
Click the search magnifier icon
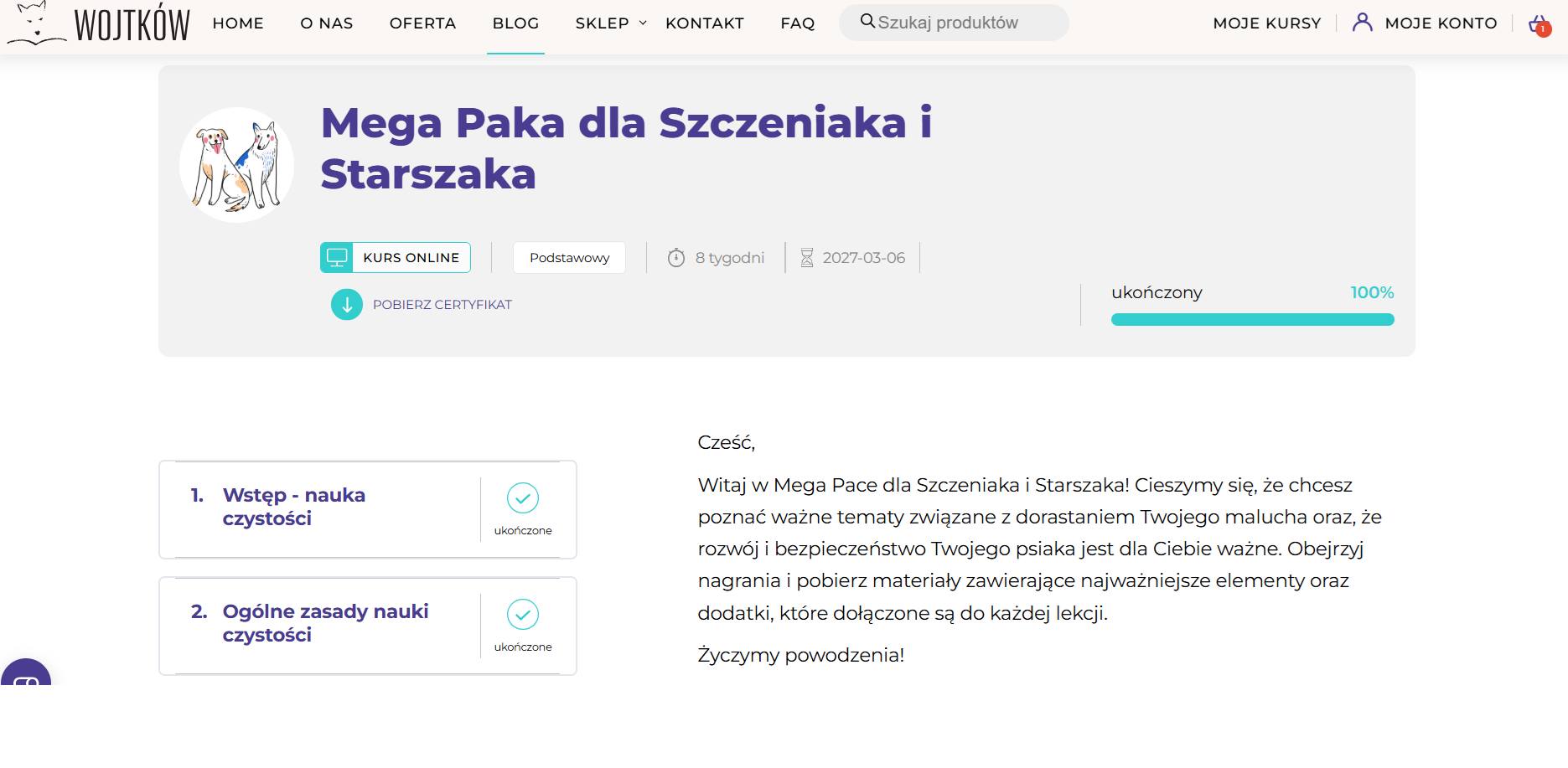(867, 22)
